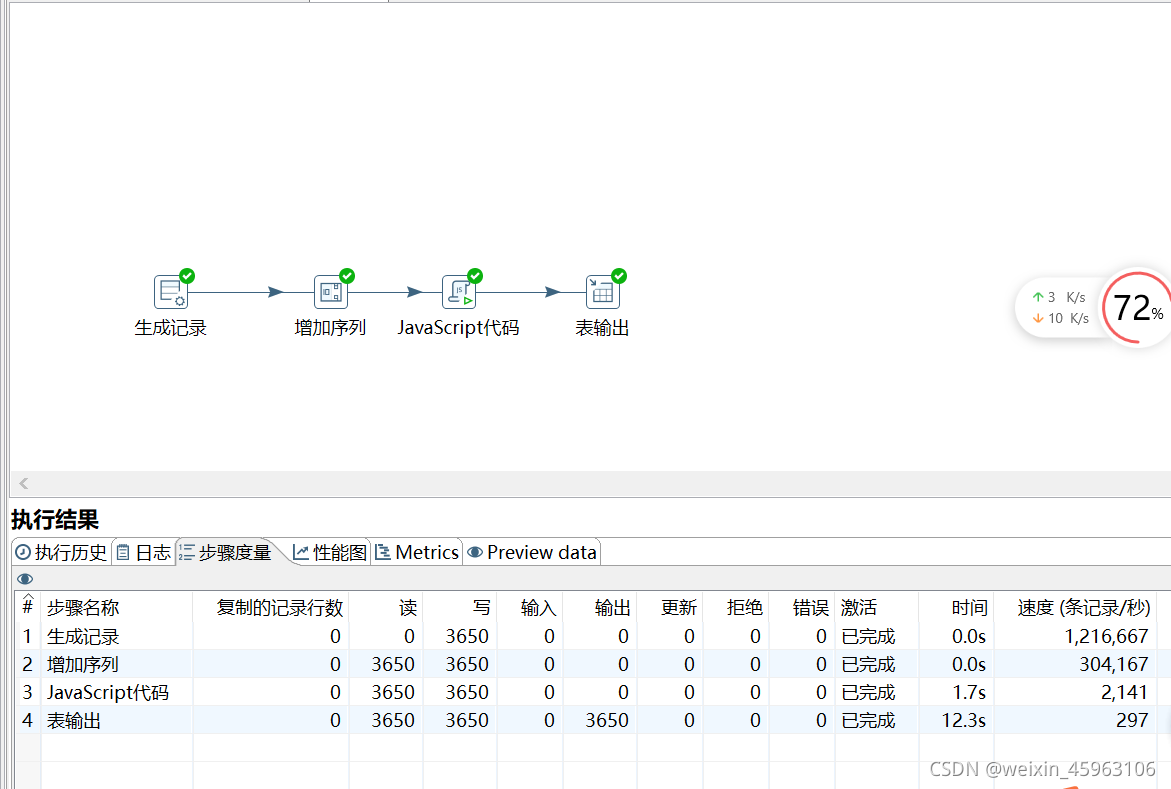Click the 3650 output cell of 表输出
1171x789 pixels.
point(606,720)
